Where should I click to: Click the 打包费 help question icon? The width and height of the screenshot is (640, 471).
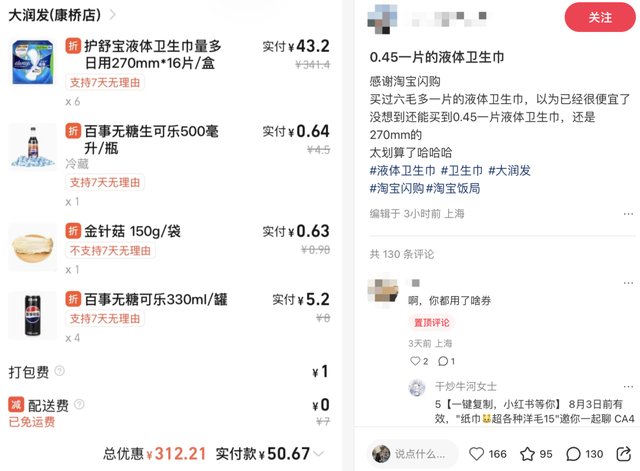tap(60, 371)
